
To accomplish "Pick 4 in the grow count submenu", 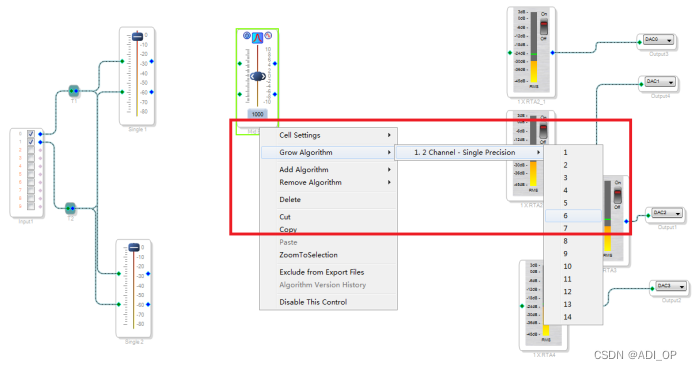I will coord(573,190).
